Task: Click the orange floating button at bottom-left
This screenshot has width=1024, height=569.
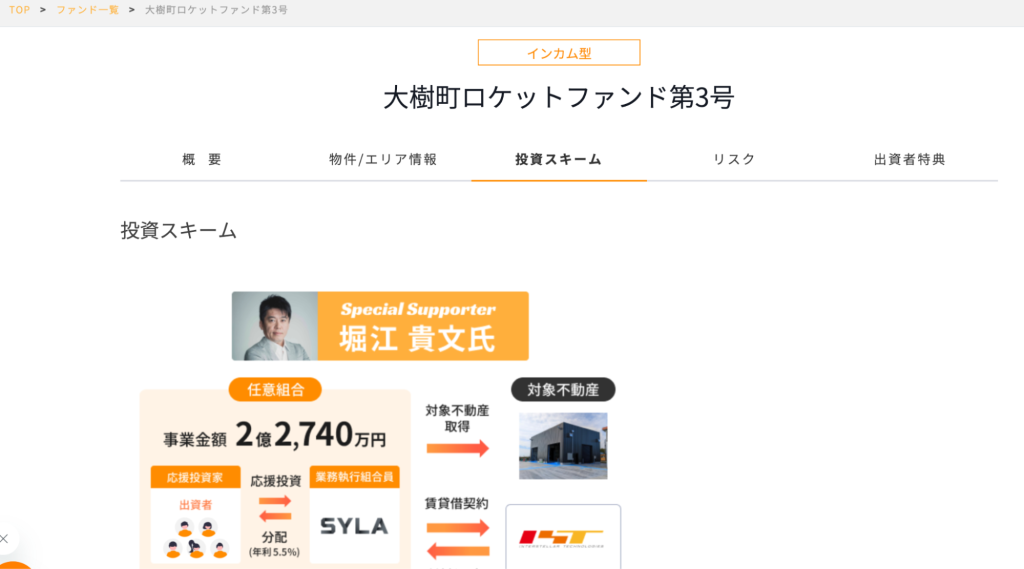Action: (14, 565)
